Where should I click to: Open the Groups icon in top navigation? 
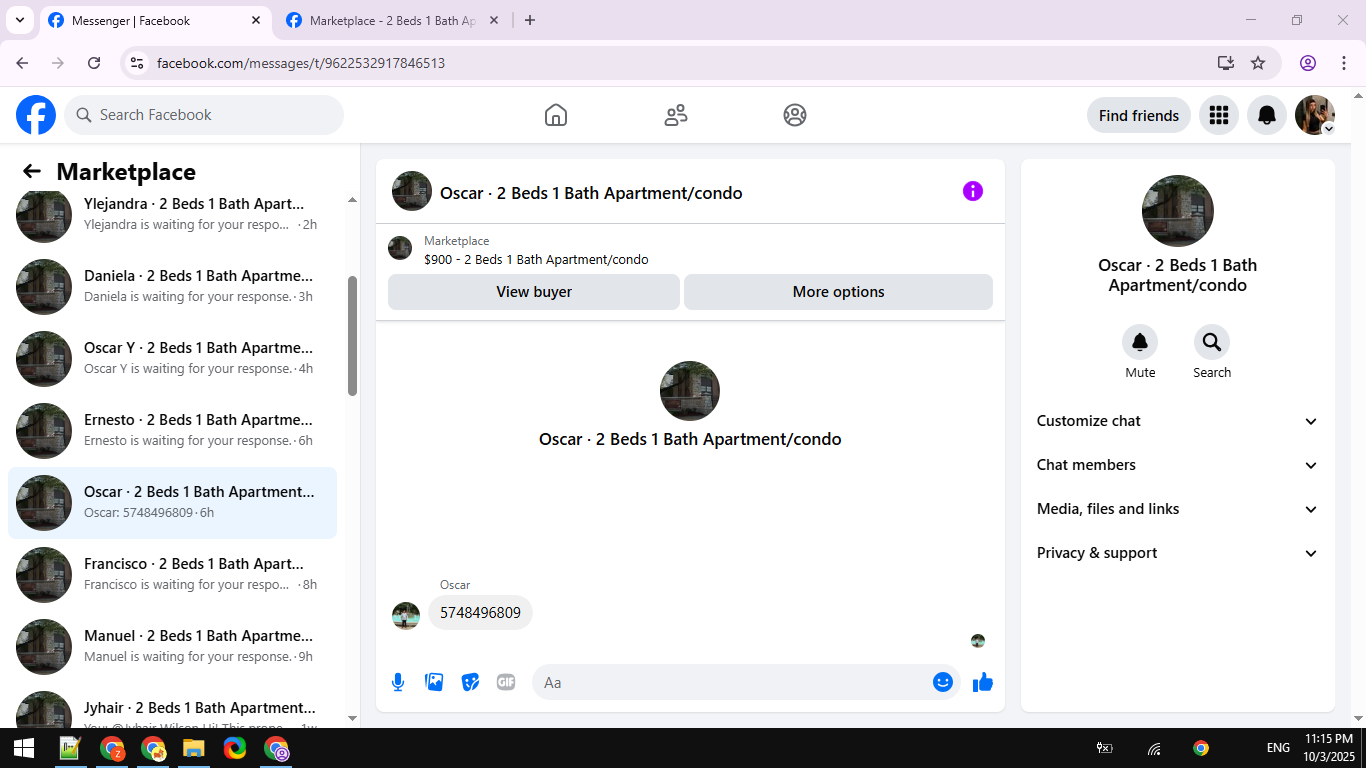795,115
